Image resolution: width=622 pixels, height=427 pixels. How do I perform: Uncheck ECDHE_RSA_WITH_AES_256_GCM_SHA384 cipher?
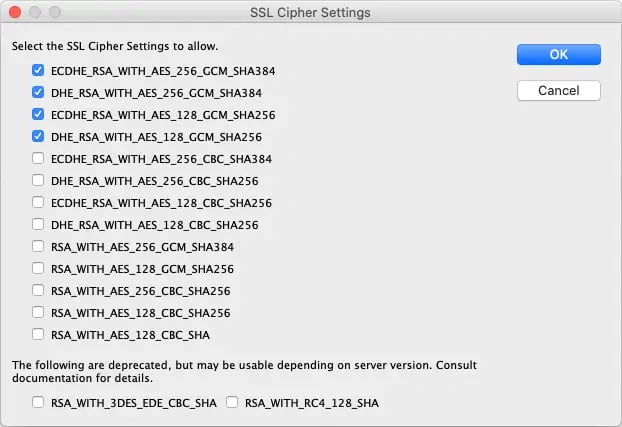click(38, 71)
